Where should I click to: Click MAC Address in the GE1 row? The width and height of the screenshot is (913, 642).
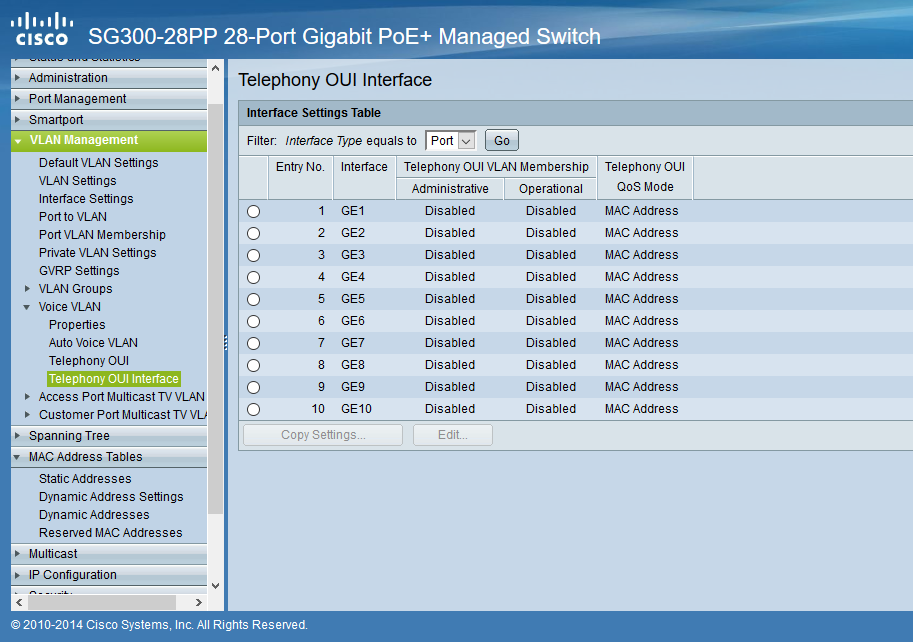(x=642, y=211)
